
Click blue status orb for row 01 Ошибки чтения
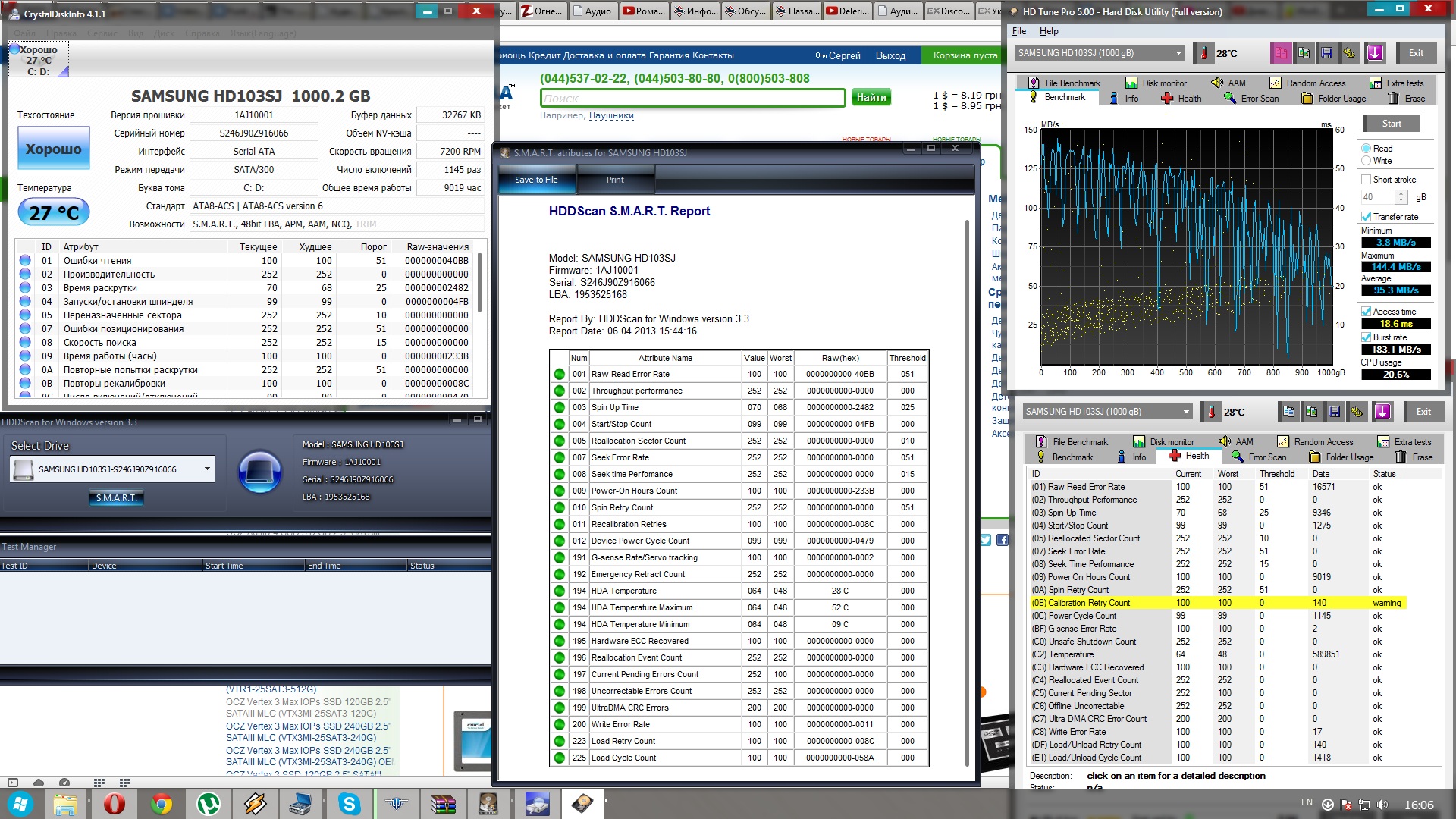(x=25, y=261)
